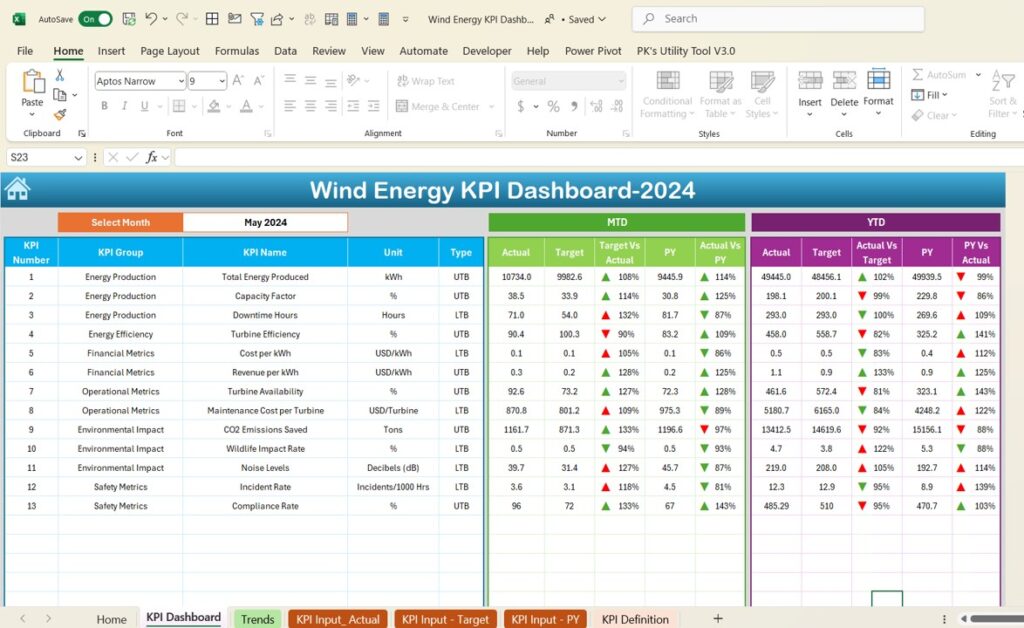
Task: Switch to the KPI Definition sheet tab
Action: pyautogui.click(x=635, y=619)
